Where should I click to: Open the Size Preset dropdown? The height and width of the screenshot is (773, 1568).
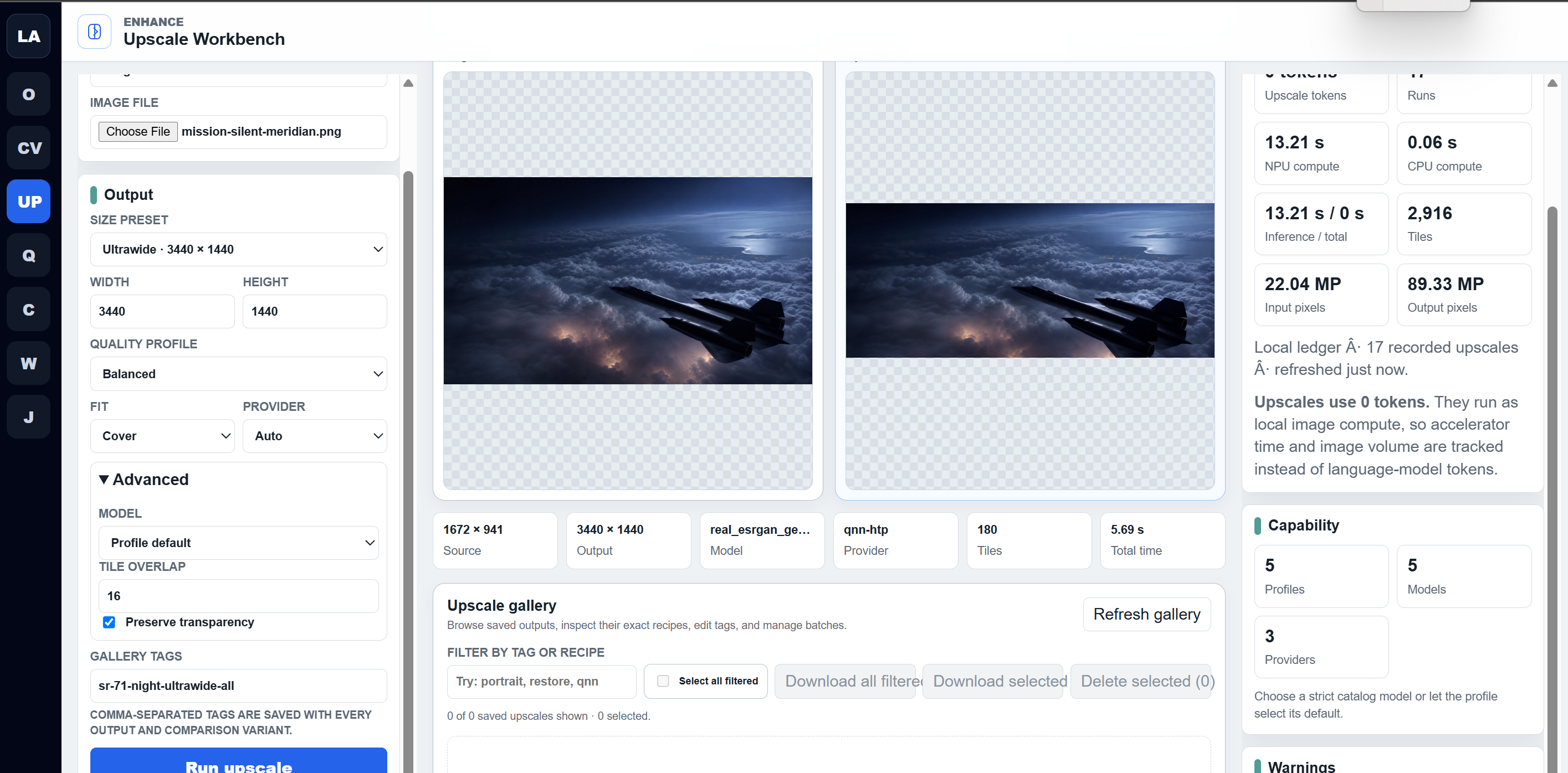pos(239,249)
